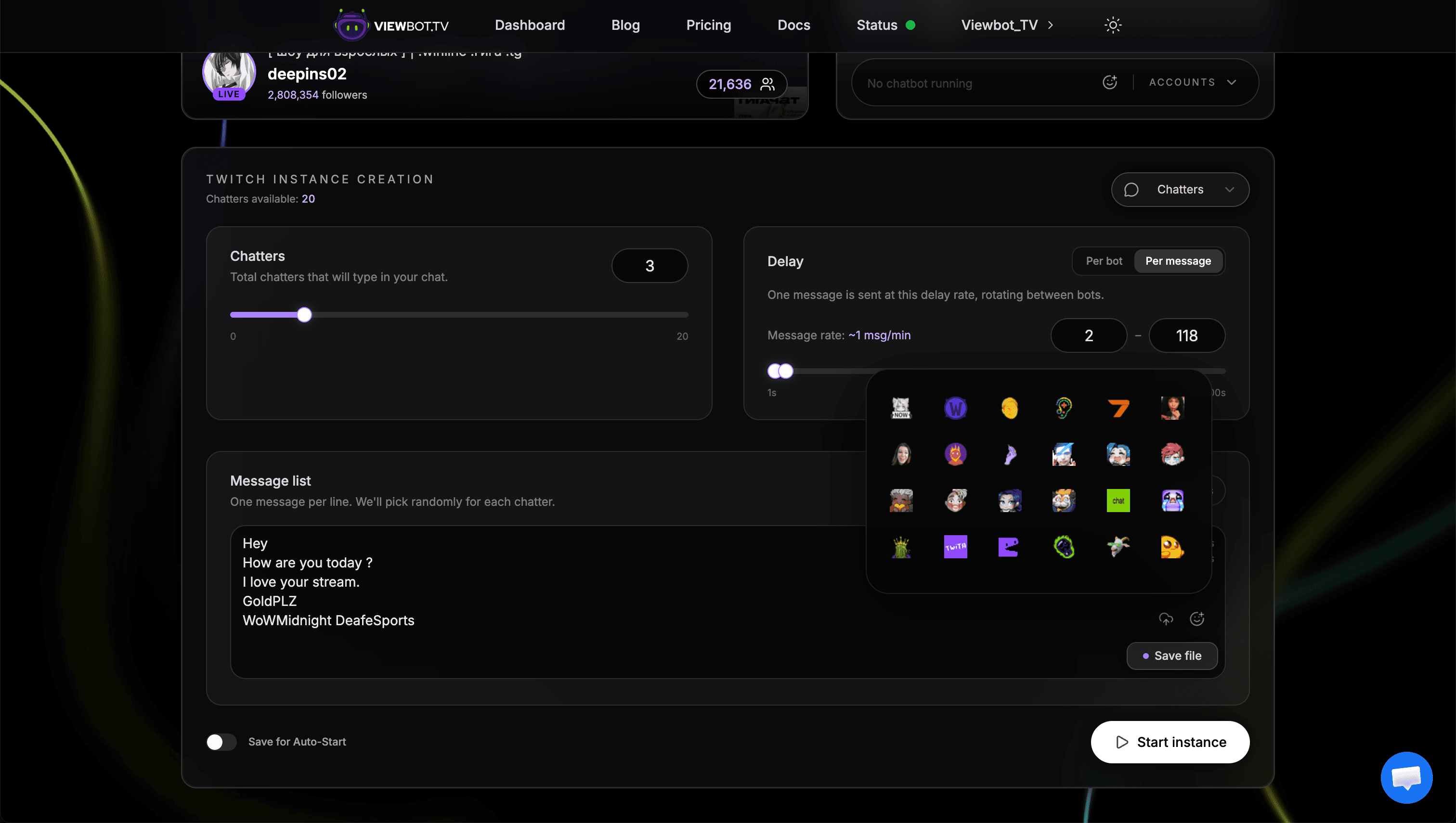This screenshot has height=823, width=1456.
Task: Switch delay mode to Per bot
Action: 1103,260
